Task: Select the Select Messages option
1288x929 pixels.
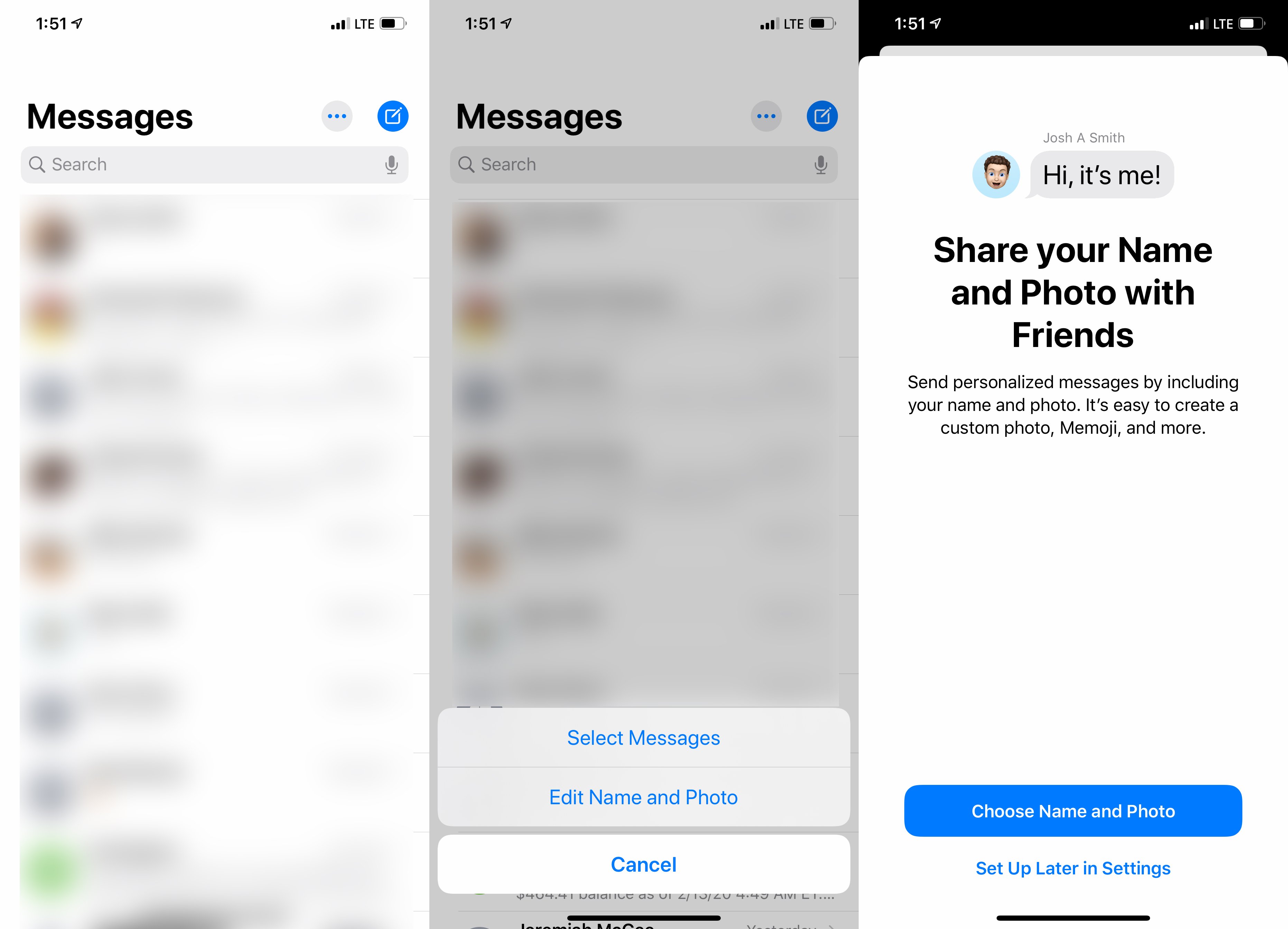Action: click(x=644, y=738)
